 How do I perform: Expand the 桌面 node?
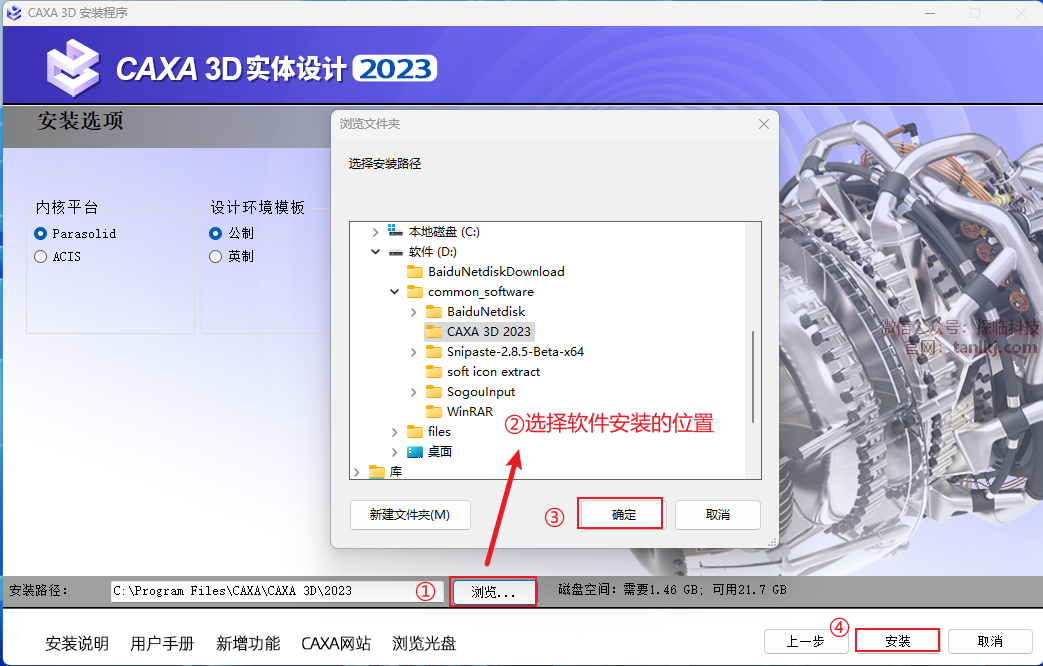394,452
